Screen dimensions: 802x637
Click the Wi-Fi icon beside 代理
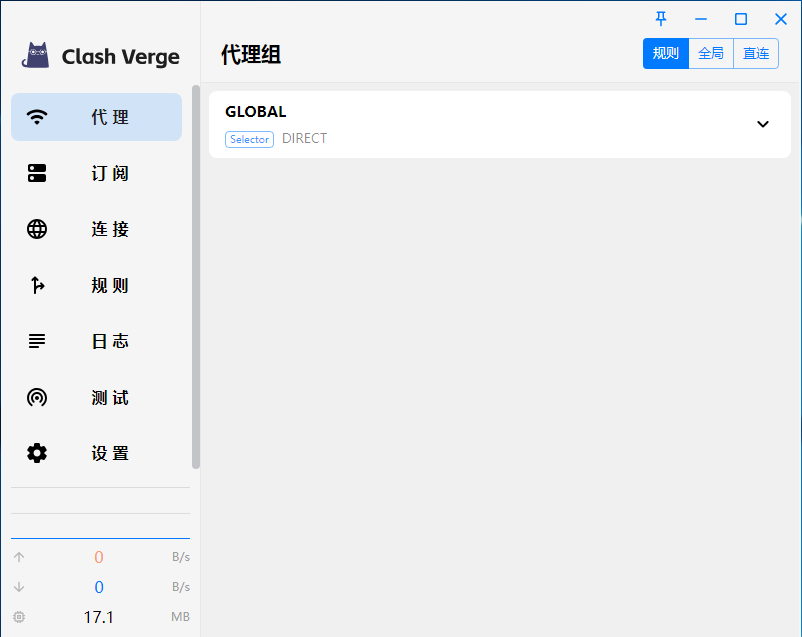37,117
